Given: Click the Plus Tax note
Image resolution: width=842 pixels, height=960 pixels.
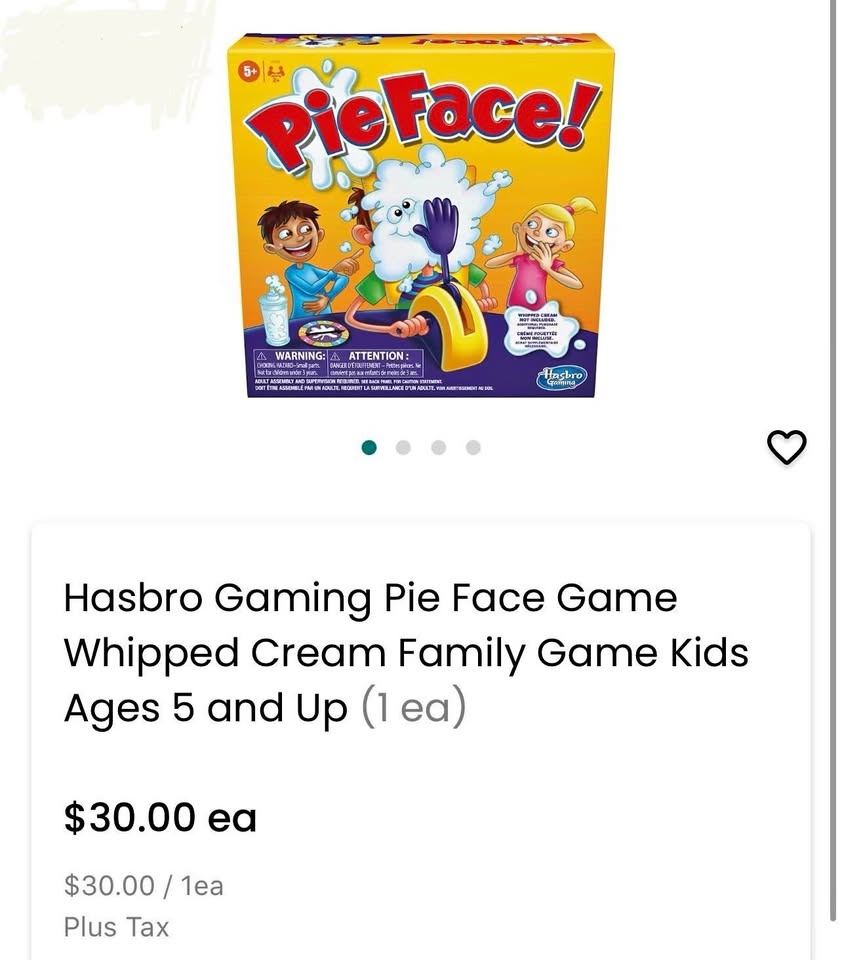Looking at the screenshot, I should [x=116, y=927].
